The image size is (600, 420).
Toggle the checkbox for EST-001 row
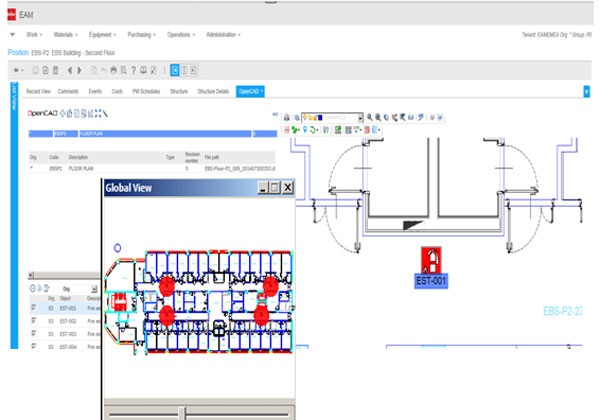pyautogui.click(x=35, y=309)
